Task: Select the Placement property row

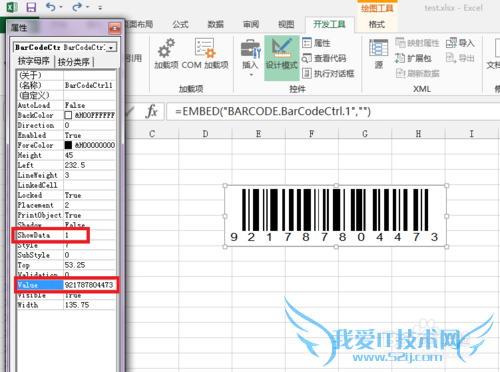Action: tap(66, 205)
